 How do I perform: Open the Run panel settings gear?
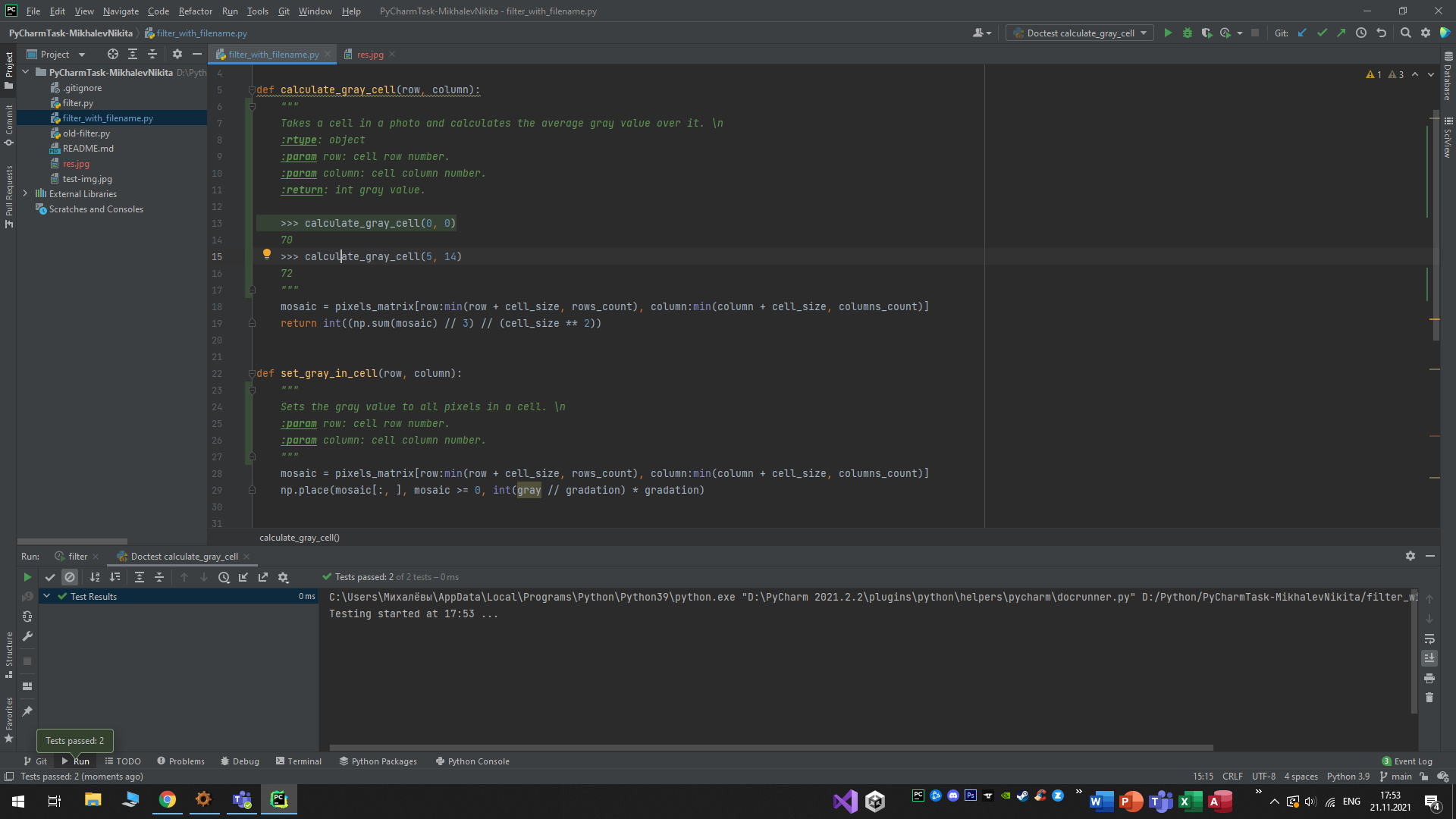click(1410, 556)
